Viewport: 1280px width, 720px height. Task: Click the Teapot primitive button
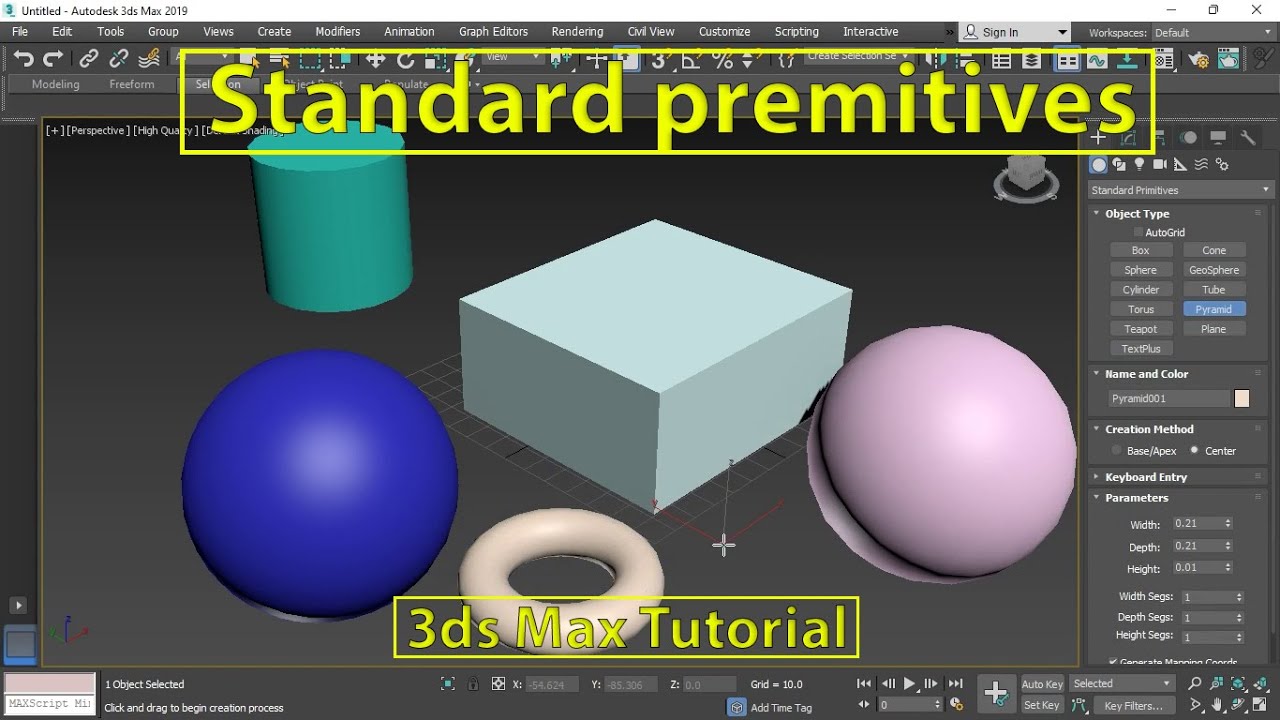1140,329
